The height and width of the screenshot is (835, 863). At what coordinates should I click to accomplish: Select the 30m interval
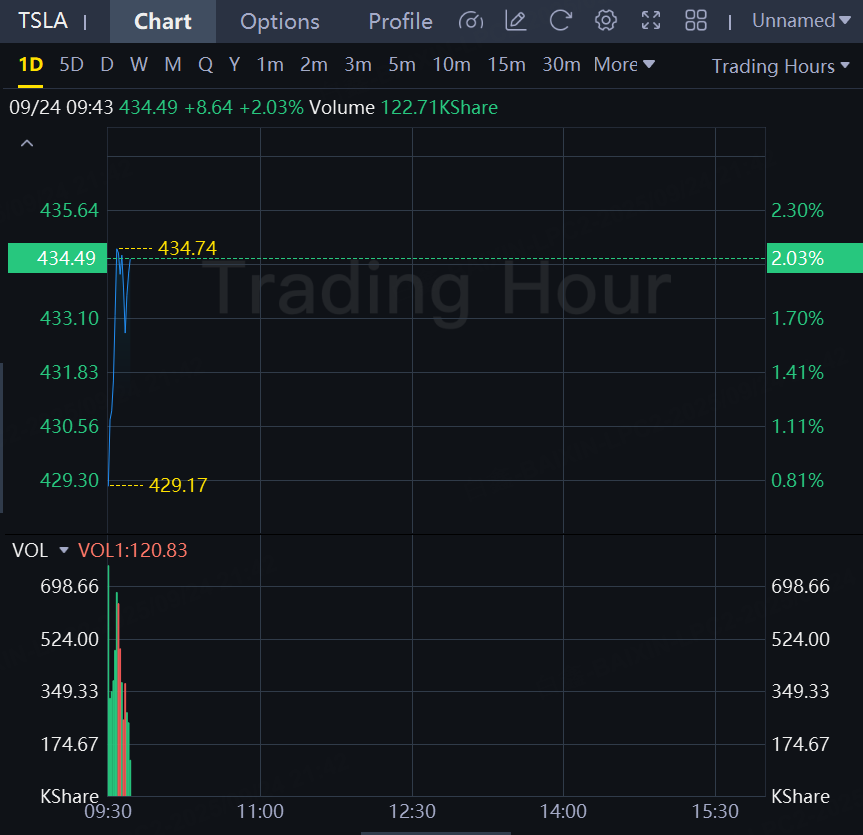(x=561, y=65)
